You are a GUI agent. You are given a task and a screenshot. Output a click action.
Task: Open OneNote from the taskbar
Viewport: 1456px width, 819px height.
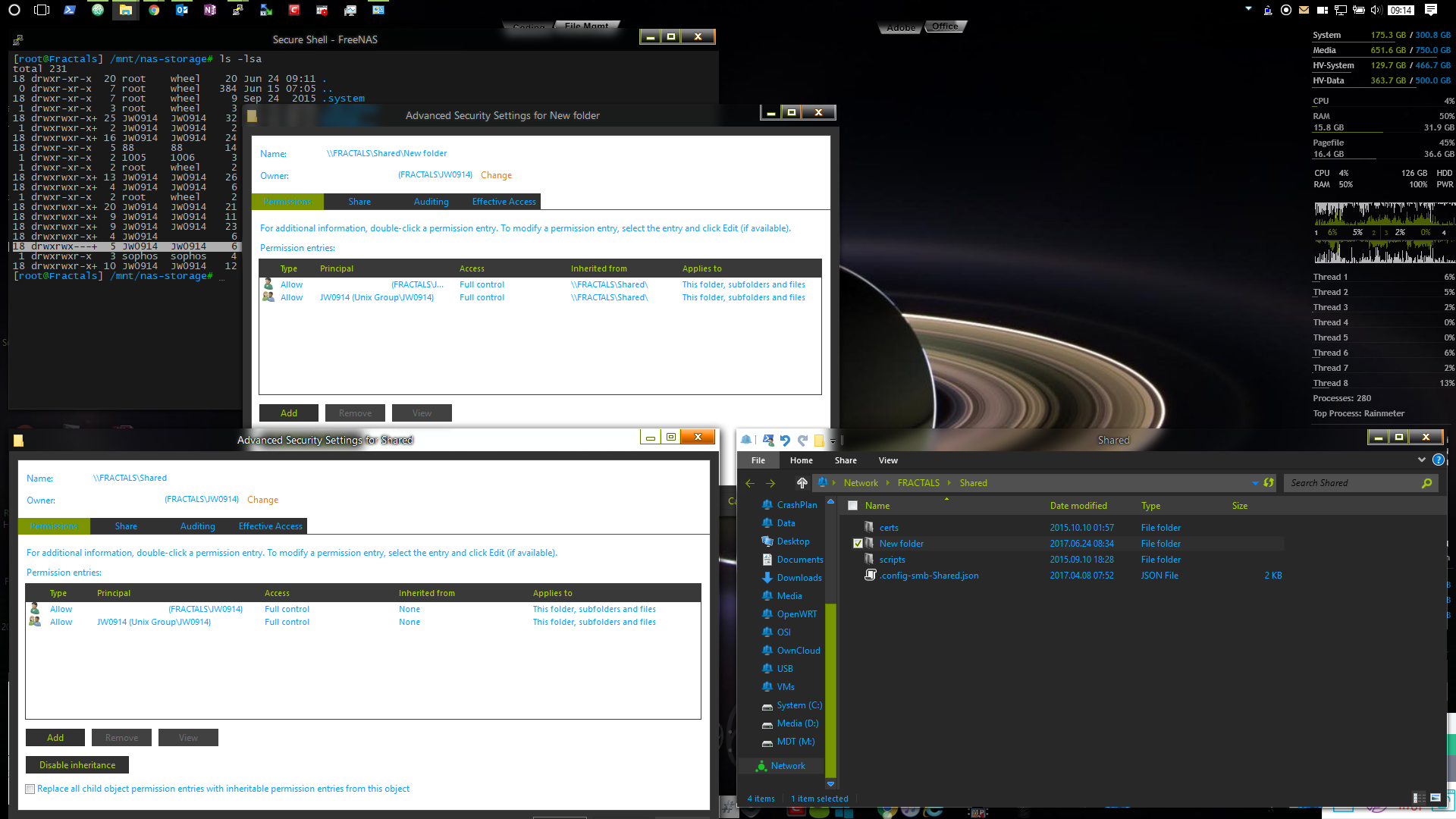[x=210, y=10]
